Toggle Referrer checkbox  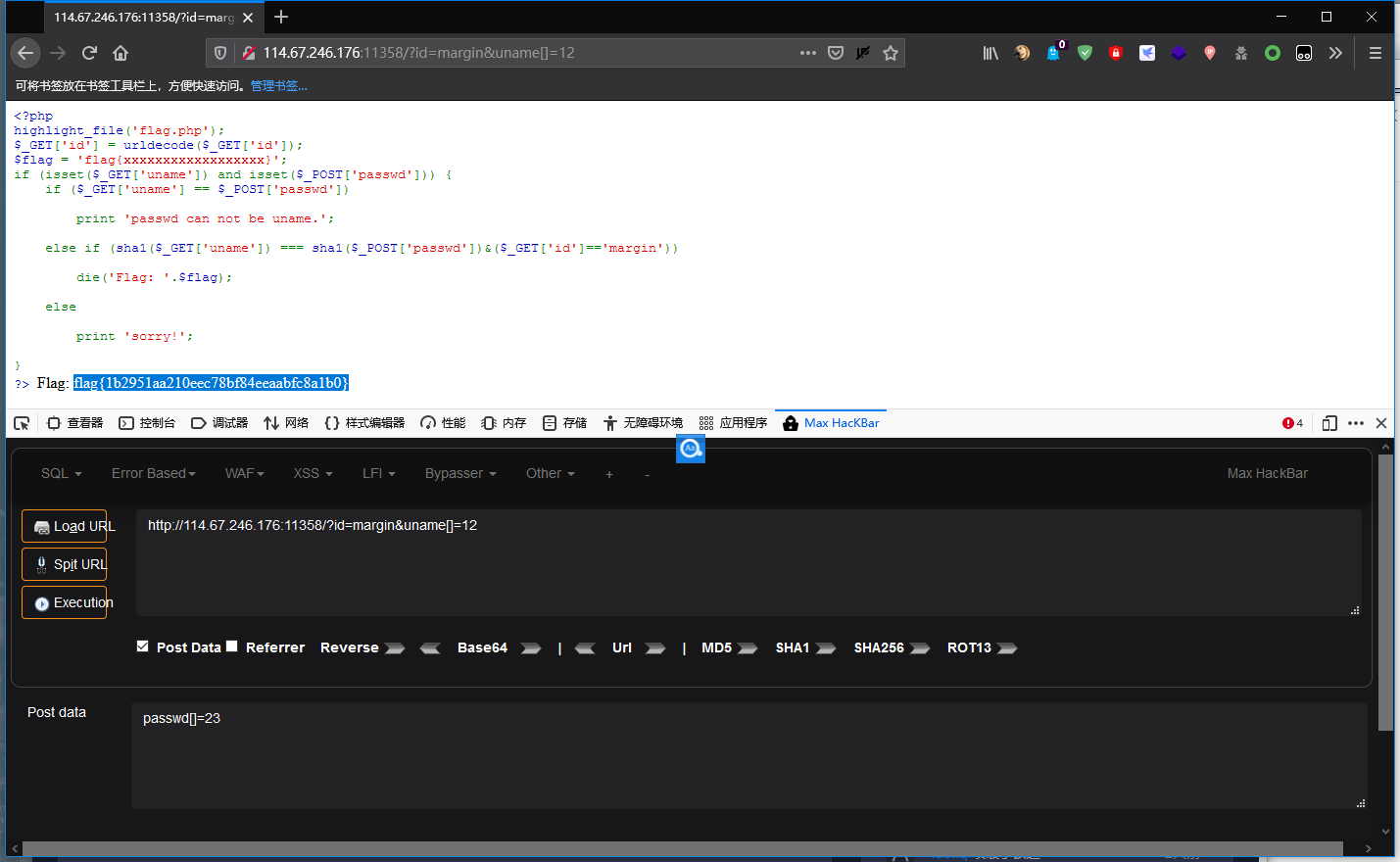tap(232, 646)
